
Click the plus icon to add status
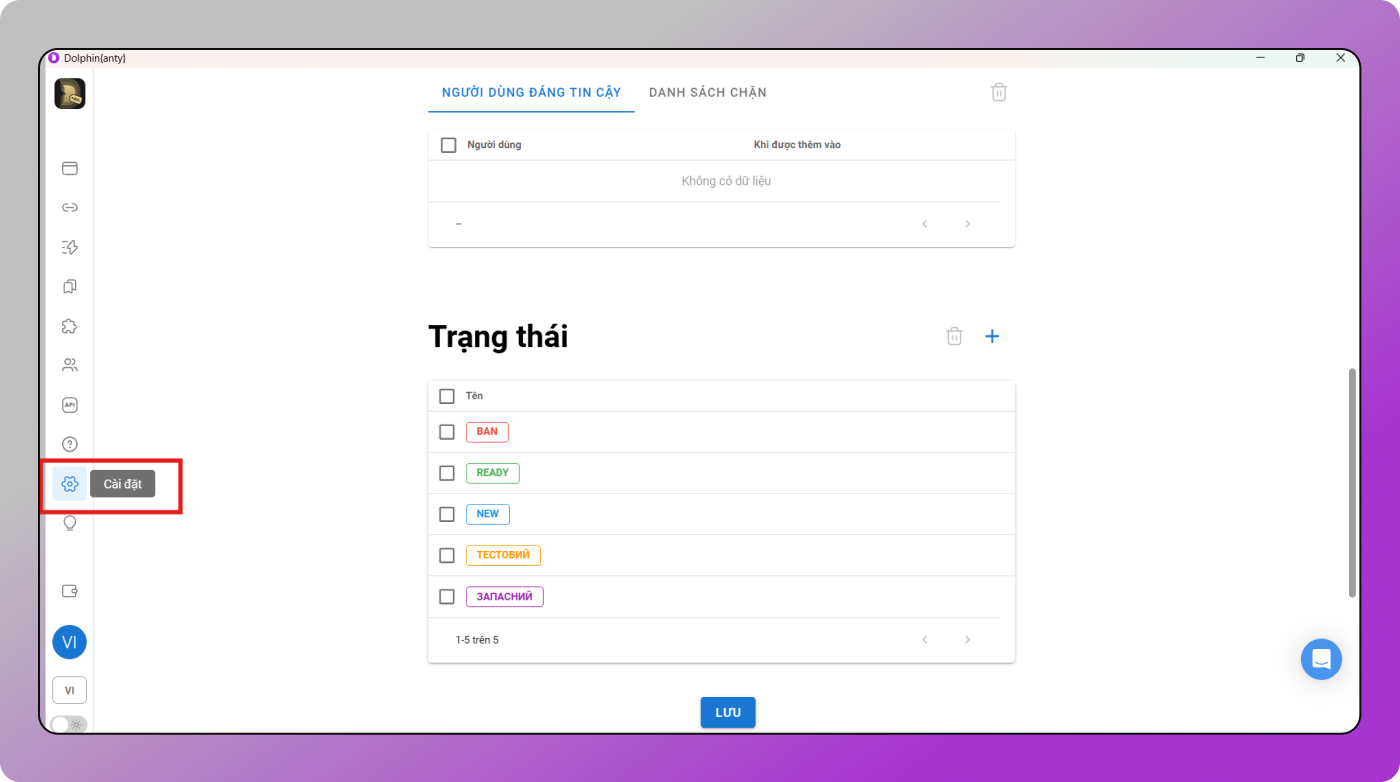coord(992,336)
